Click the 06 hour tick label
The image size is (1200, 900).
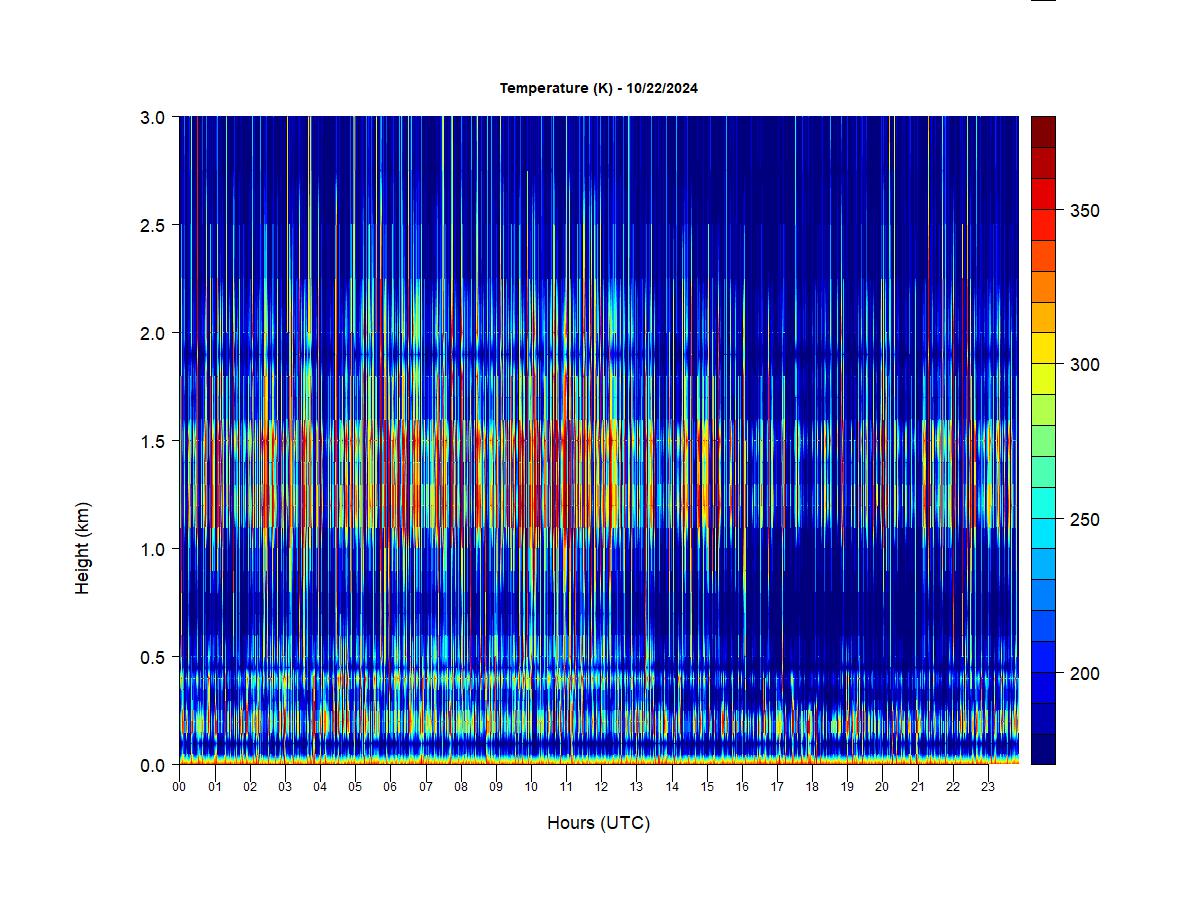[x=390, y=787]
